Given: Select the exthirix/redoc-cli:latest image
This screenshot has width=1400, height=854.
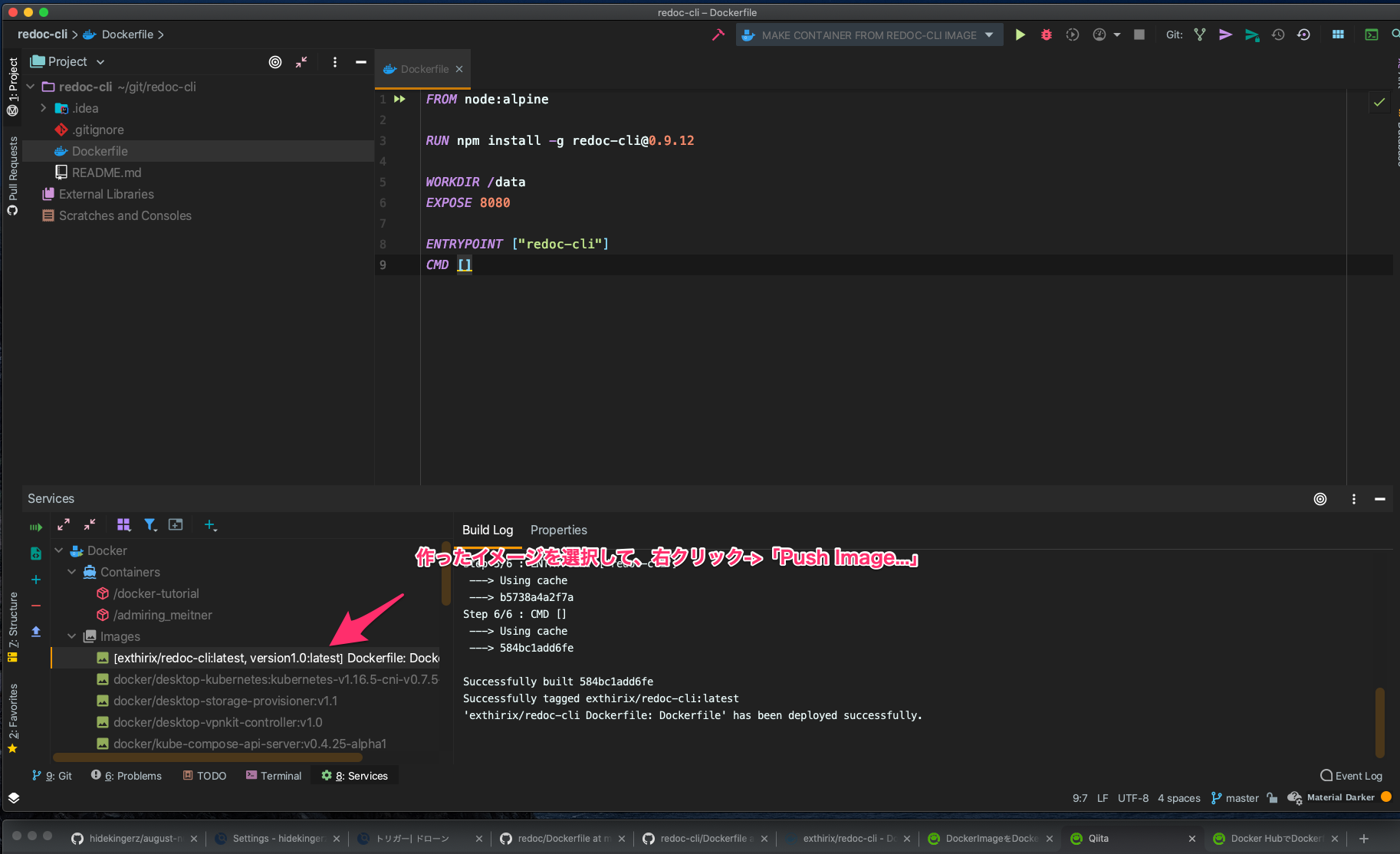Looking at the screenshot, I should (x=246, y=658).
